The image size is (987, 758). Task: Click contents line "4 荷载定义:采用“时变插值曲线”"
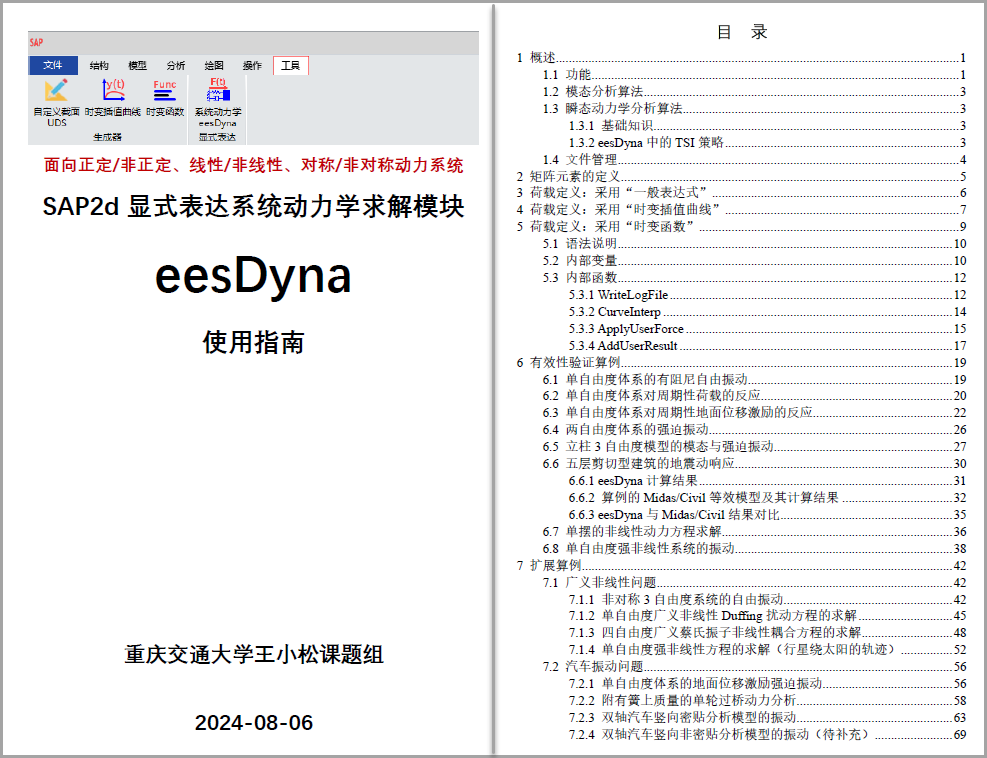point(742,210)
